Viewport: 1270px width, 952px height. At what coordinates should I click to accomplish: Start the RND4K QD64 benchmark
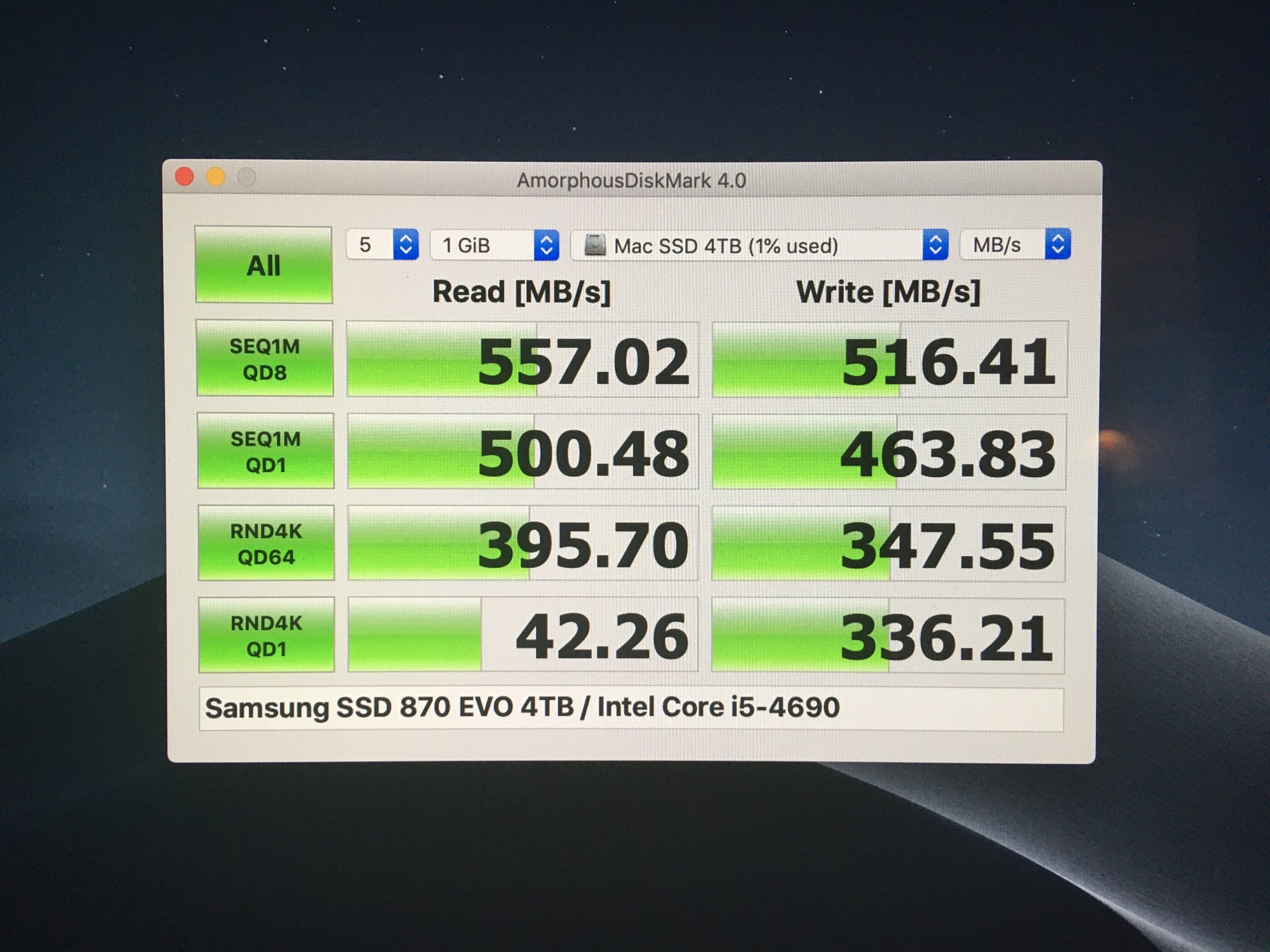coord(266,543)
